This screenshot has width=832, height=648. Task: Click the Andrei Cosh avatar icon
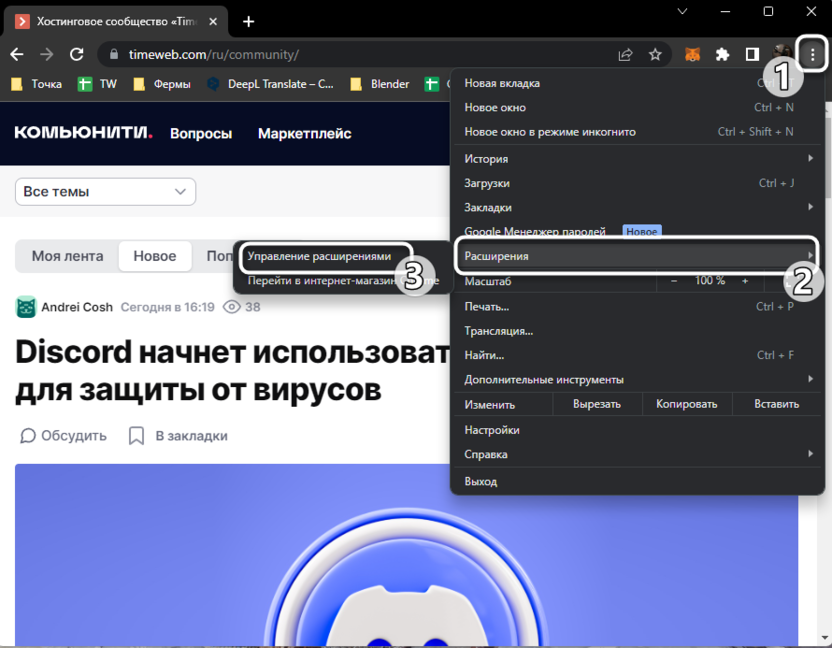(26, 307)
